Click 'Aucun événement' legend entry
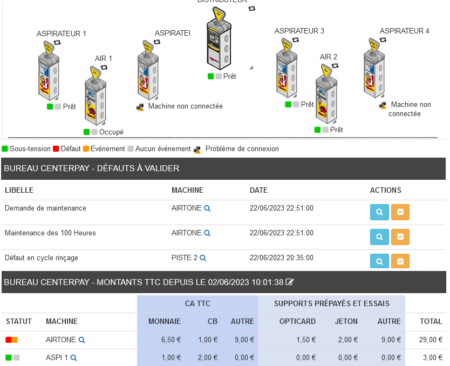This screenshot has width=450, height=366. click(x=159, y=149)
